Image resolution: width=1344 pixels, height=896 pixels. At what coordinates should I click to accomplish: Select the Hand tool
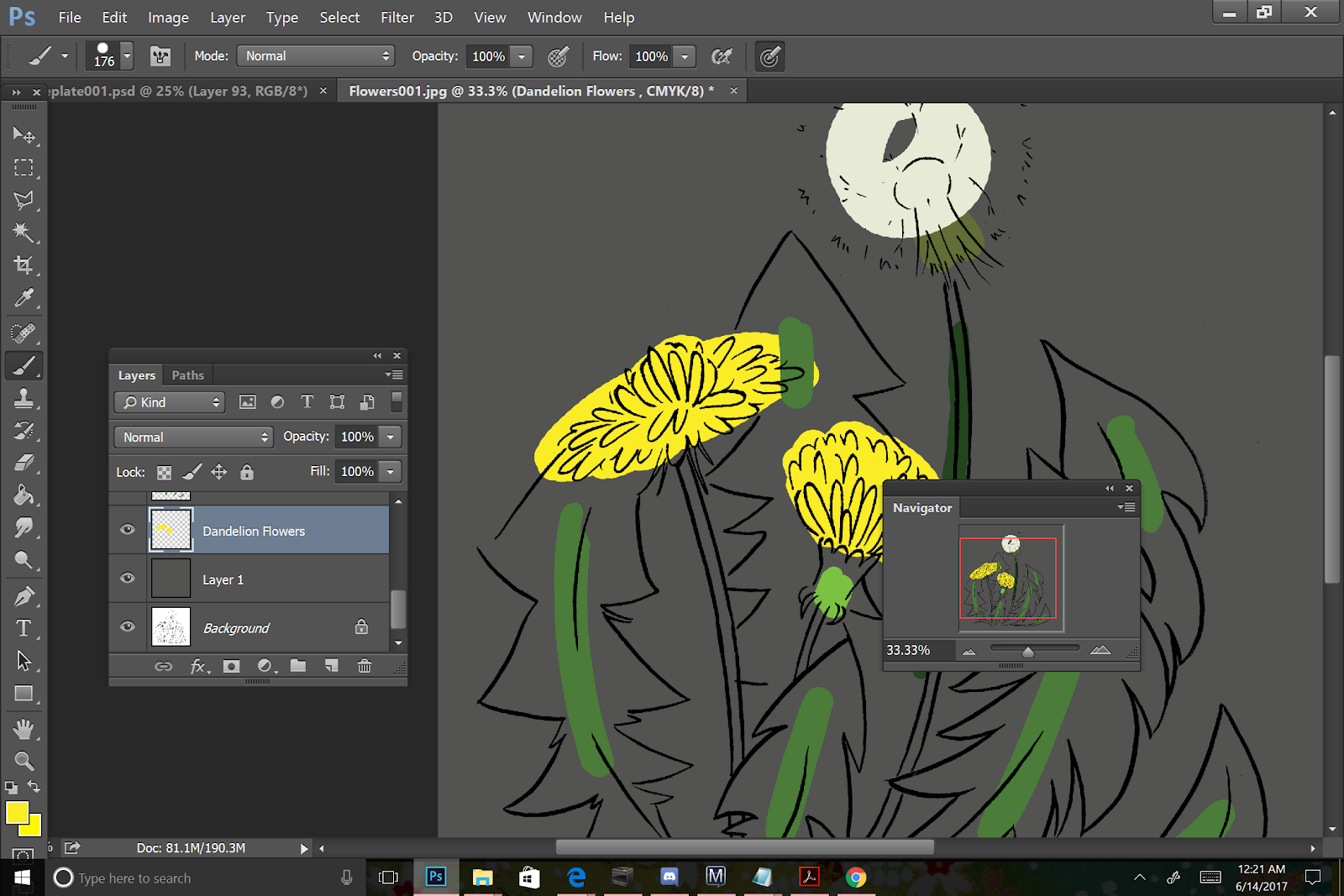24,728
